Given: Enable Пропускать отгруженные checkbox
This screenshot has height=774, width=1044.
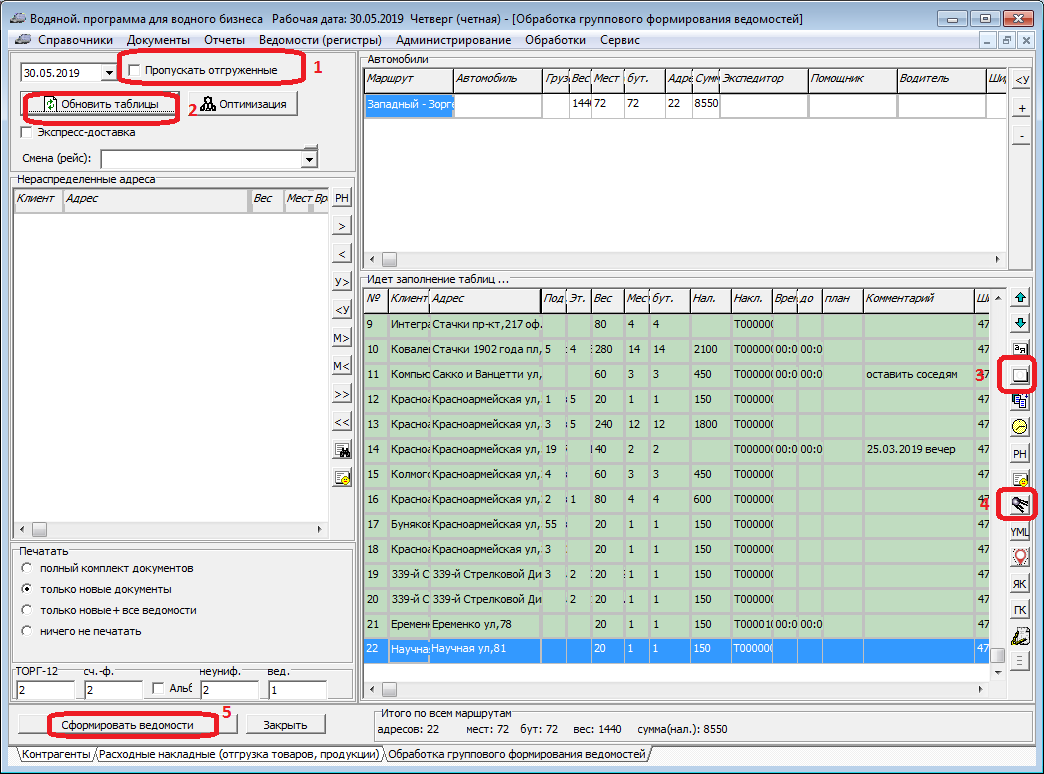Looking at the screenshot, I should pyautogui.click(x=135, y=70).
